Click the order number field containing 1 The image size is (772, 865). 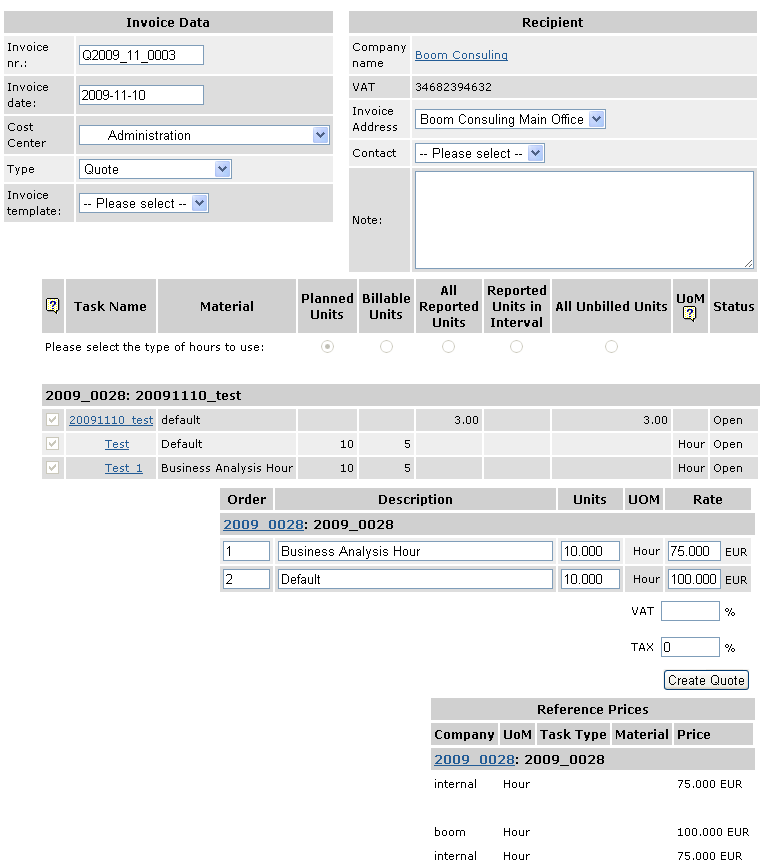coord(246,551)
